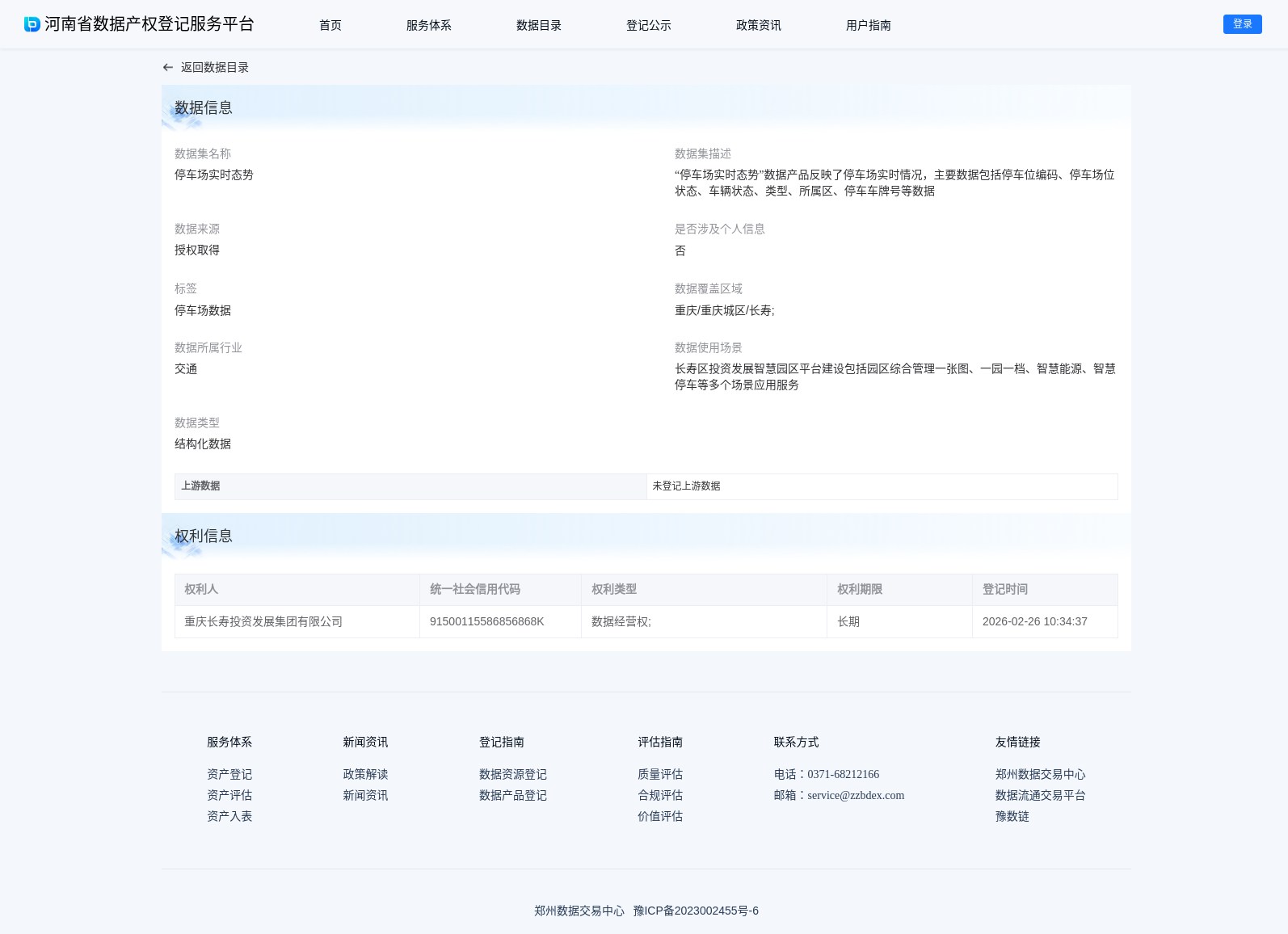The image size is (1288, 934).
Task: Open 新闻资讯 link below 政策解读
Action: [365, 795]
